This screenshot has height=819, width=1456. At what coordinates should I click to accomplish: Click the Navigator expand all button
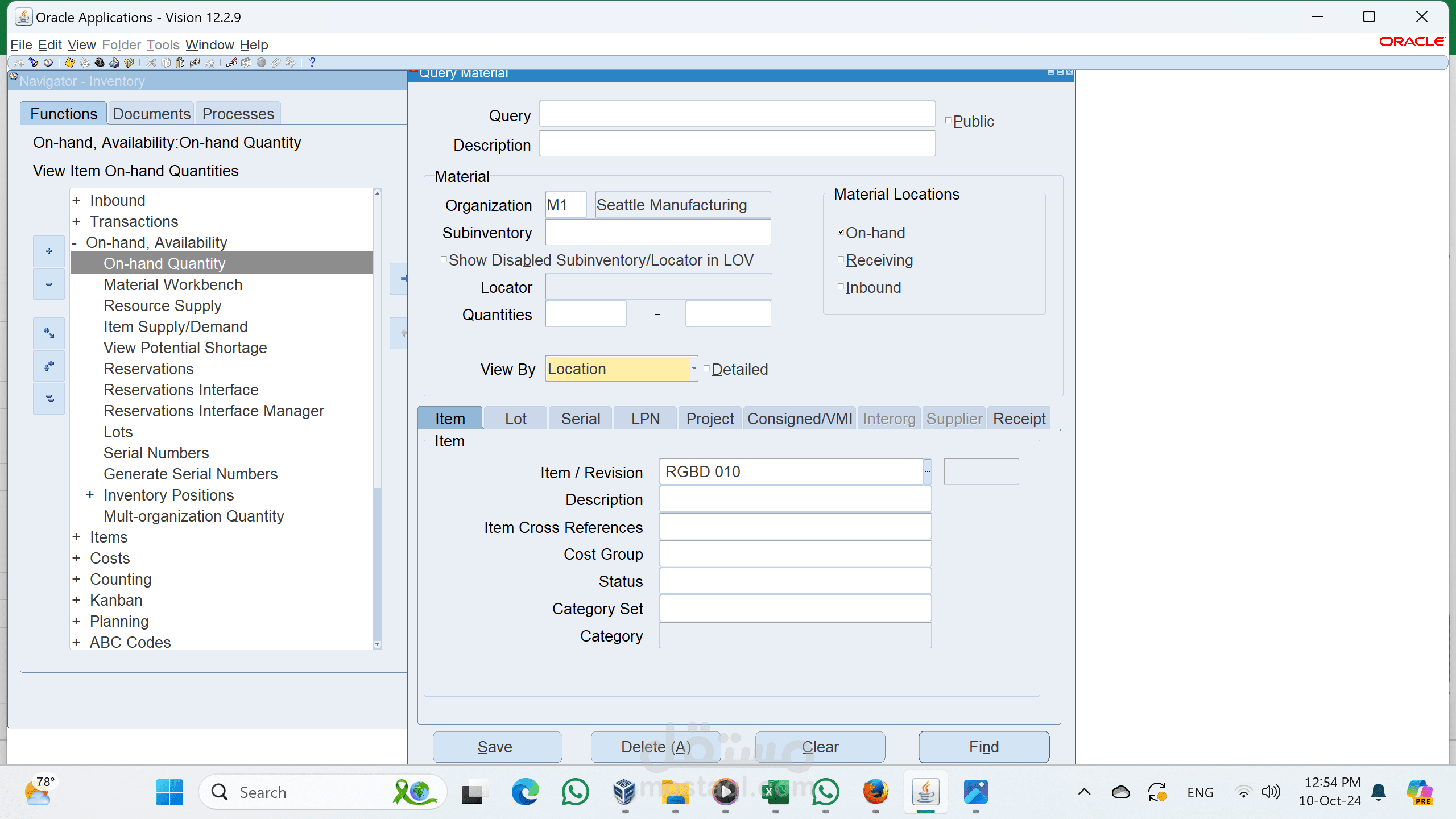pos(49,366)
